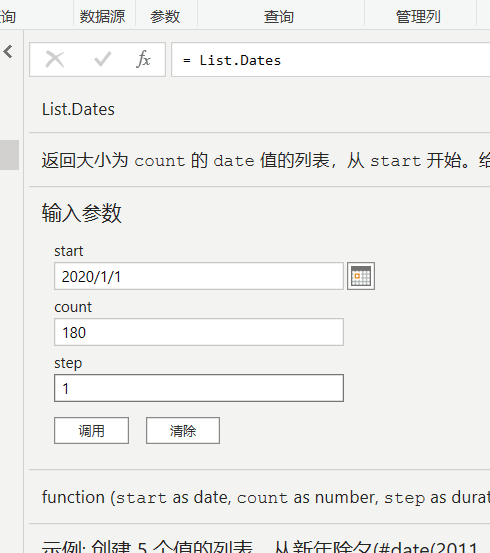
Task: Open the 数据源 ribbon group
Action: [x=102, y=17]
